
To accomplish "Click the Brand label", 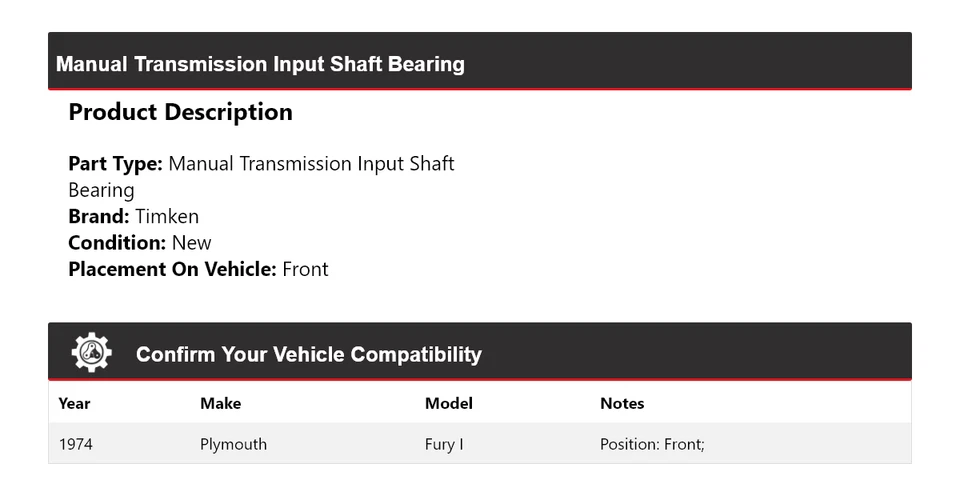I will tap(98, 216).
